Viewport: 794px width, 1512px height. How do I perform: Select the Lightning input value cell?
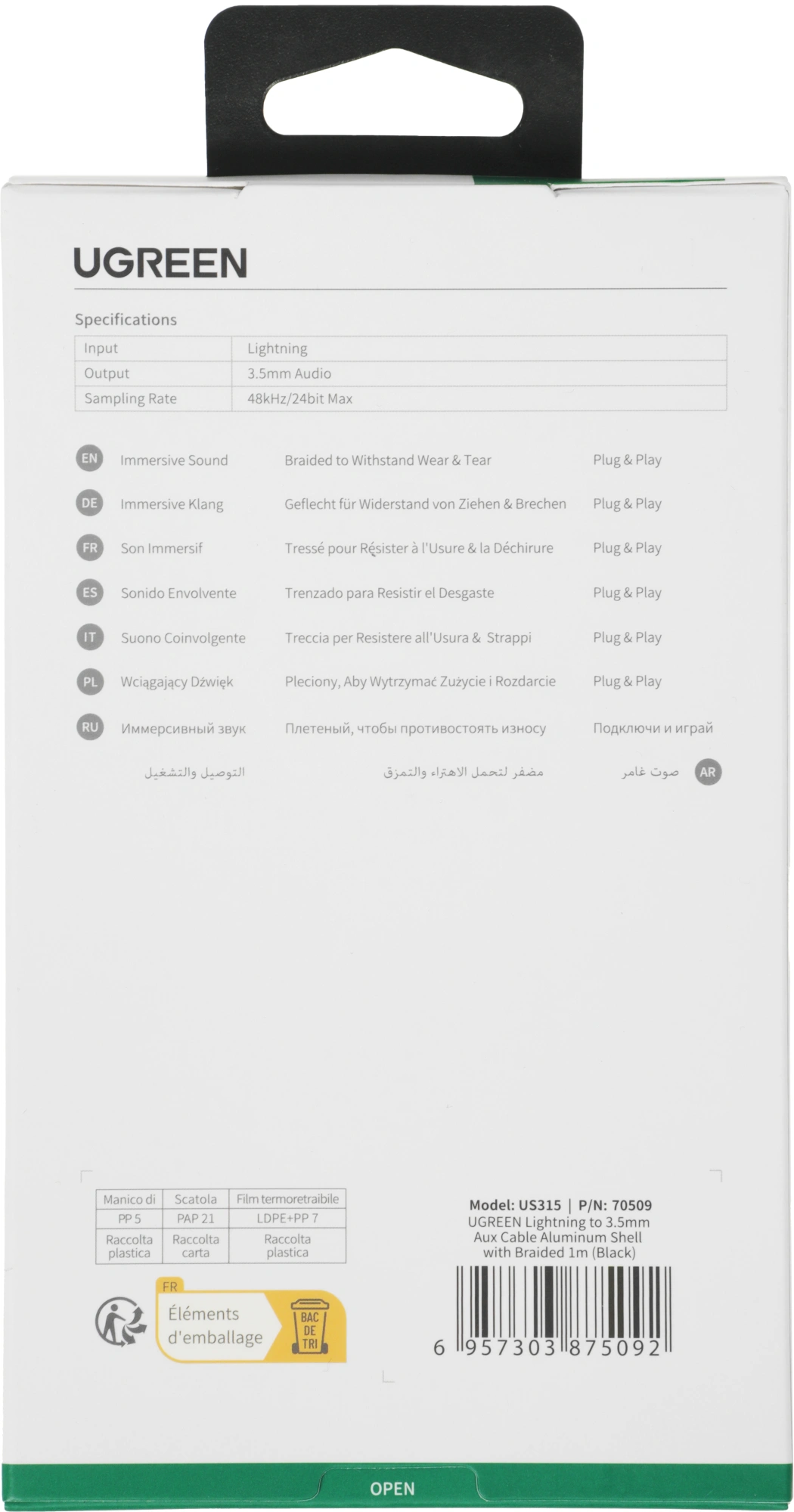pyautogui.click(x=278, y=349)
